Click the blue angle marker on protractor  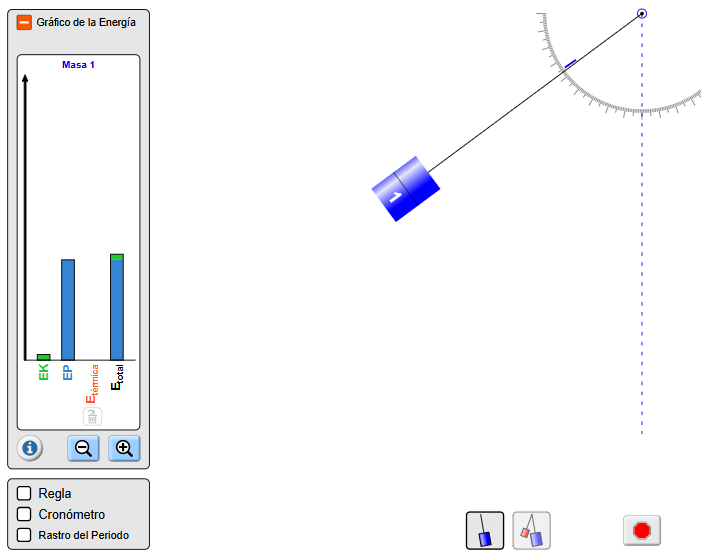pos(570,64)
